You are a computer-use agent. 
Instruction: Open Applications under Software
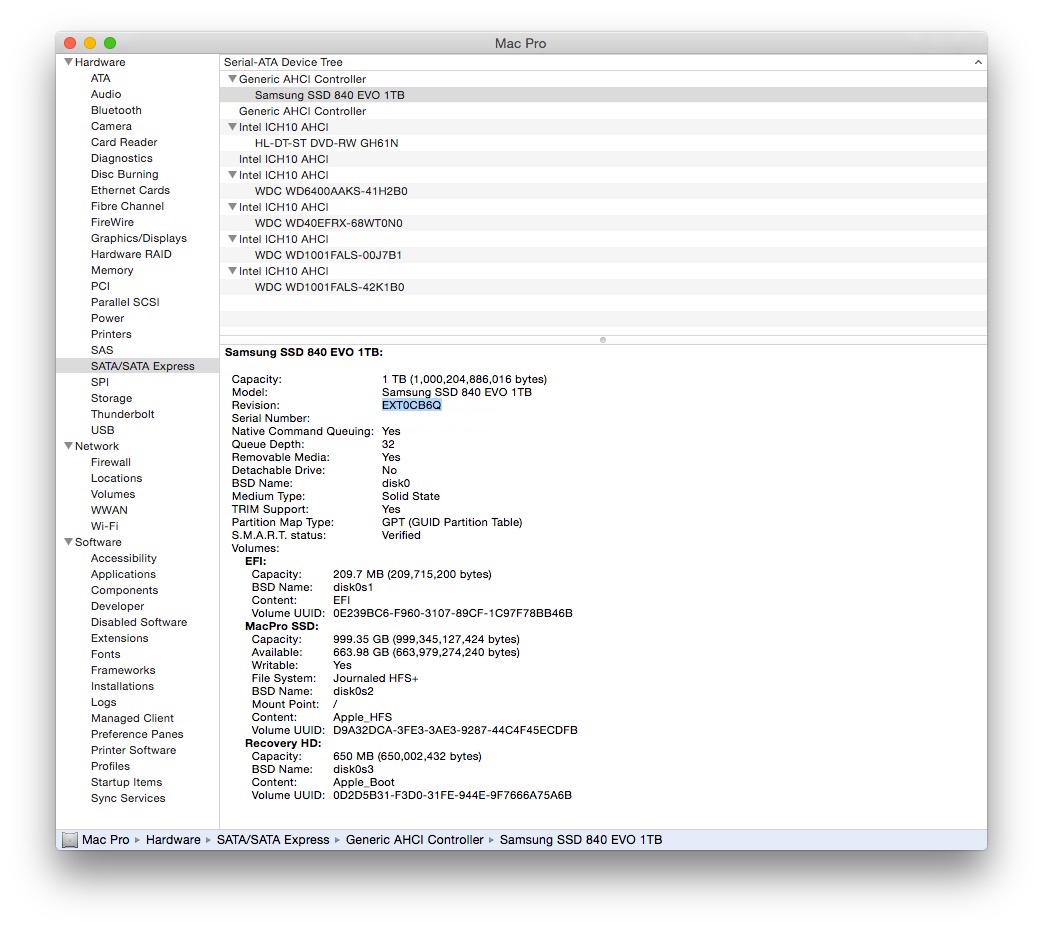pos(123,573)
